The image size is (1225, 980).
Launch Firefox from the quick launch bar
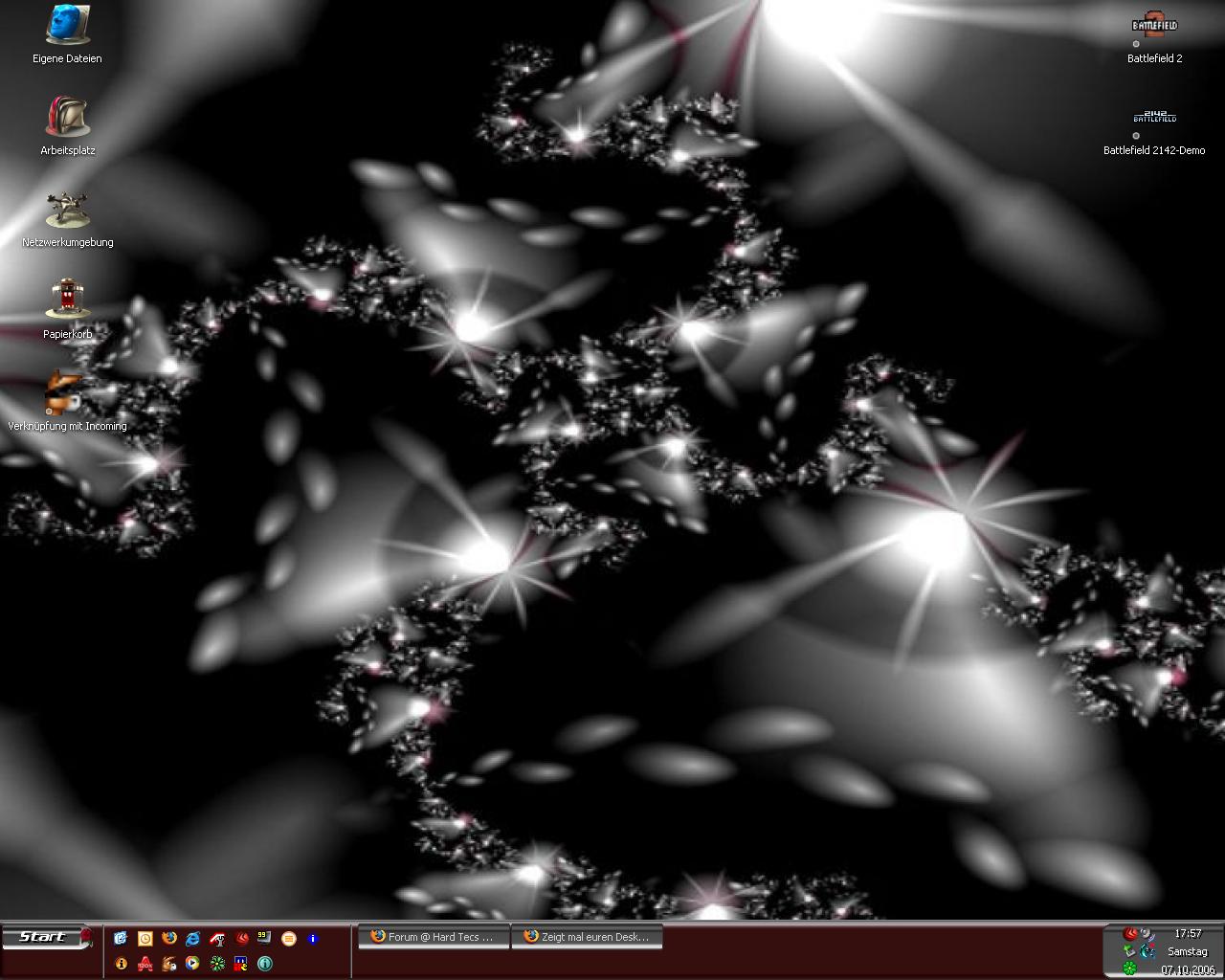click(x=169, y=938)
